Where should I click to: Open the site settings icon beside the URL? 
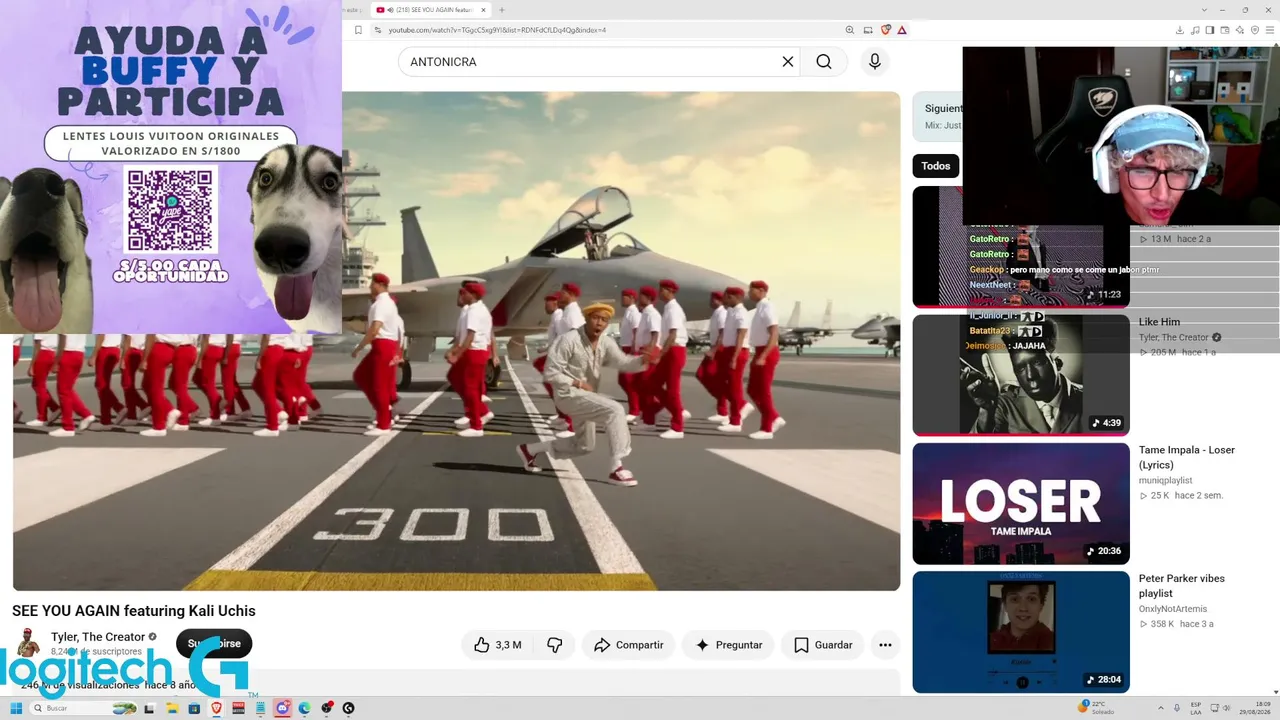378,30
